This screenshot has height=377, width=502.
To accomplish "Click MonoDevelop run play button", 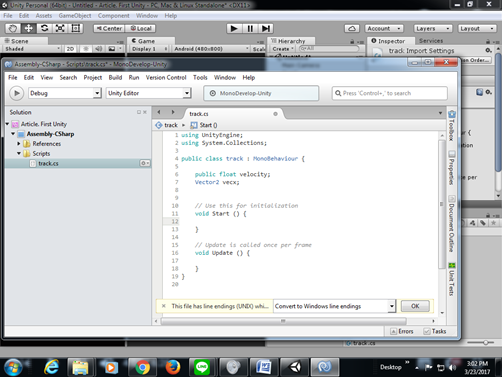I will [16, 93].
